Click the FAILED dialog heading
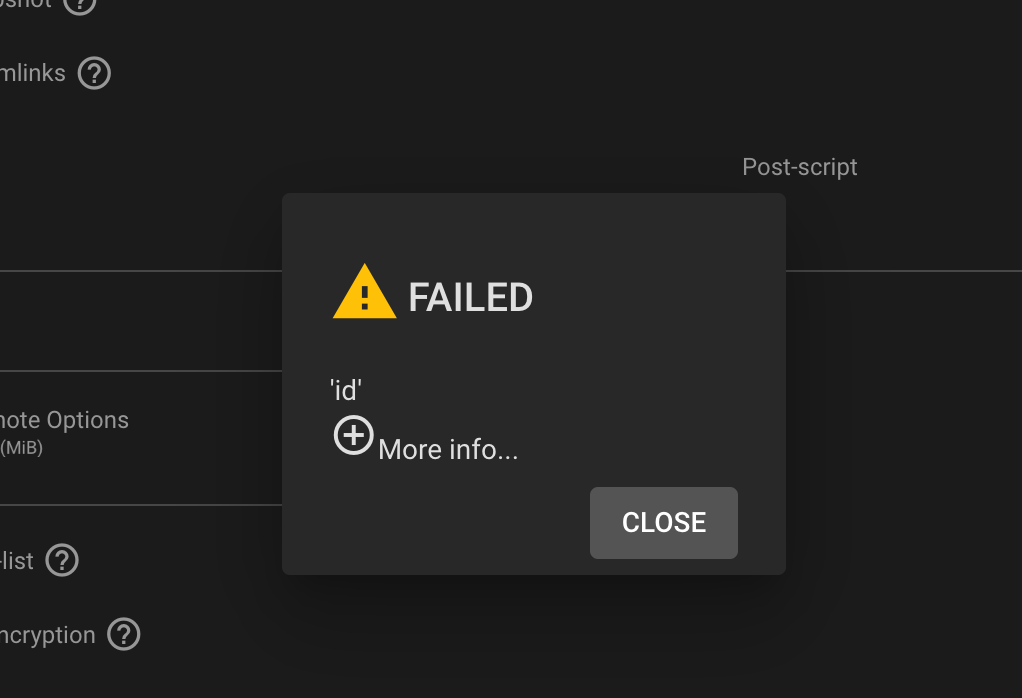The height and width of the screenshot is (698, 1022). (470, 298)
